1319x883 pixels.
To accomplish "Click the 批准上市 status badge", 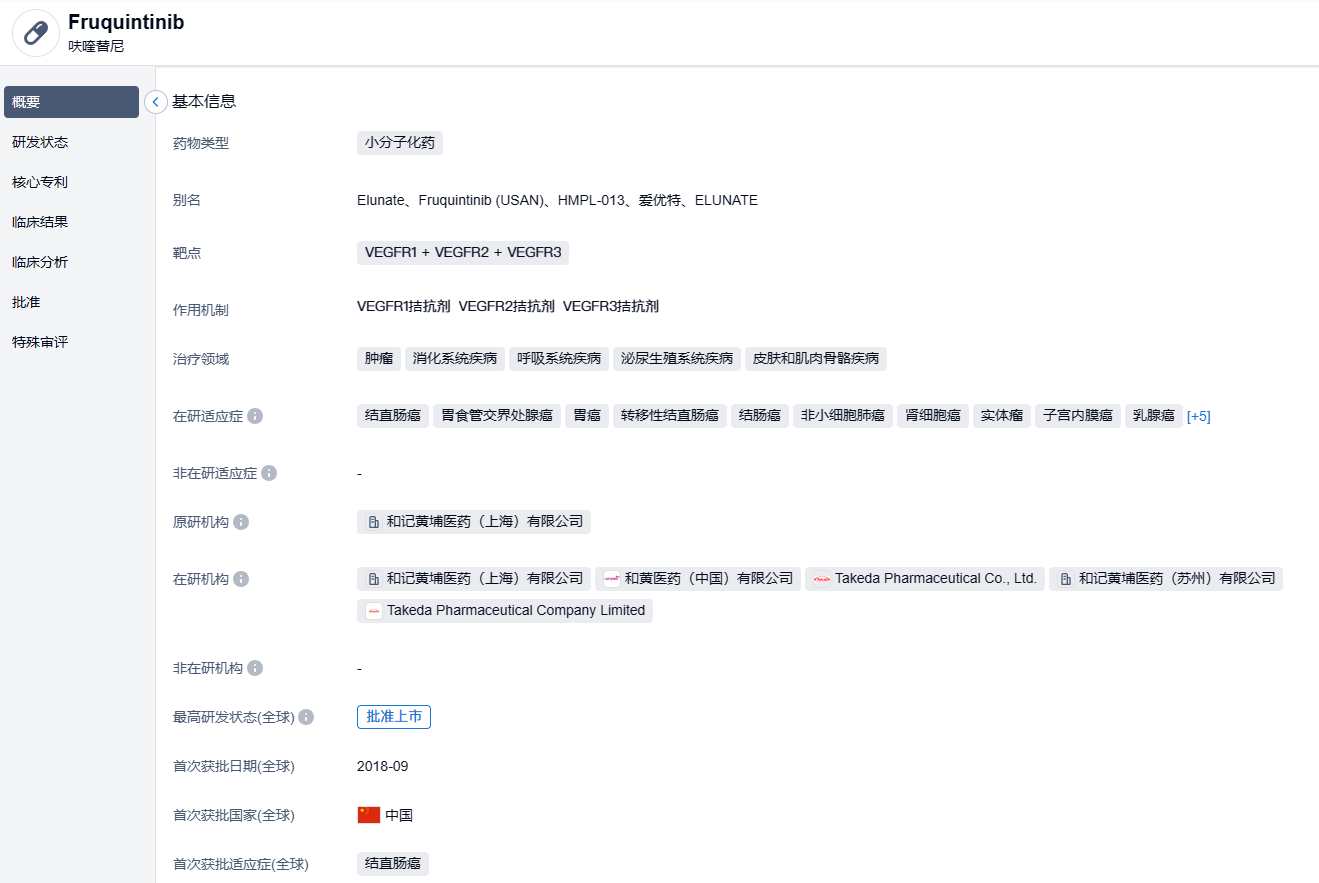I will click(394, 717).
